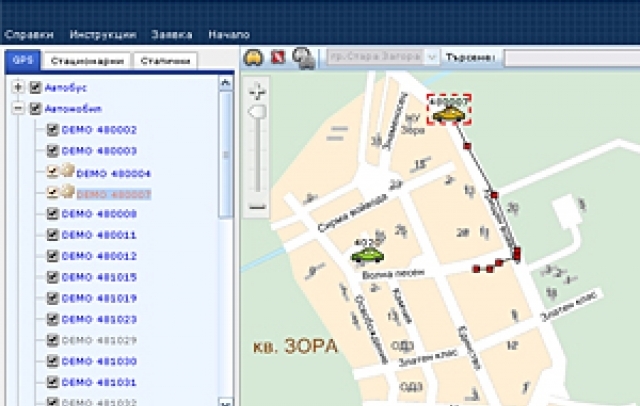Click the red flag icon in toolbar

pyautogui.click(x=278, y=57)
